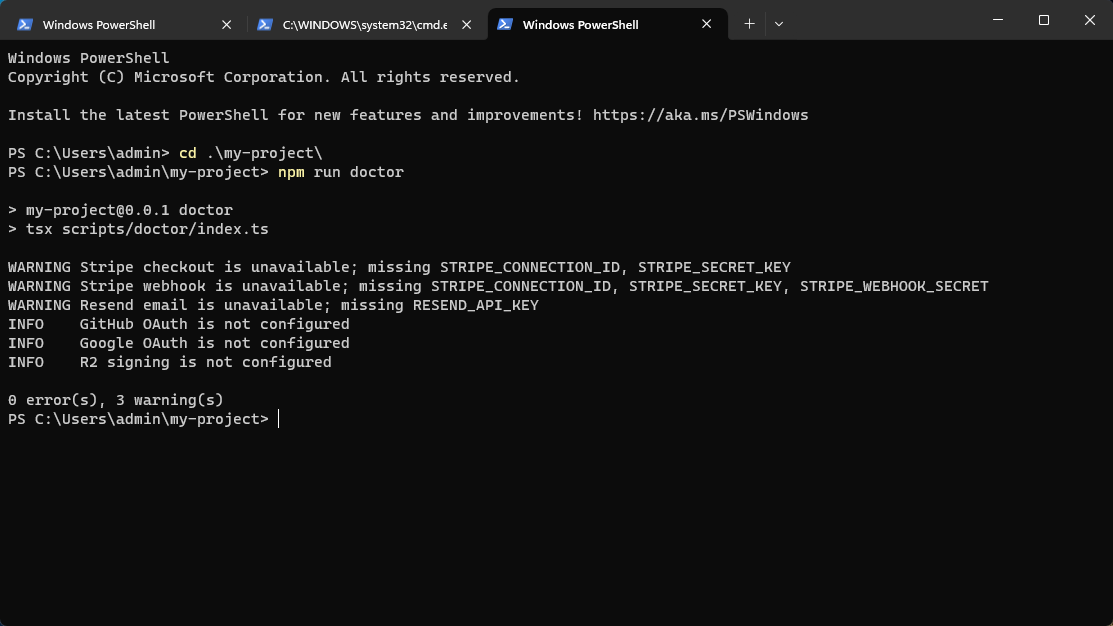Click the 'GitHub OAuth is not configured' line
Screen dimensions: 1113x626
[179, 324]
